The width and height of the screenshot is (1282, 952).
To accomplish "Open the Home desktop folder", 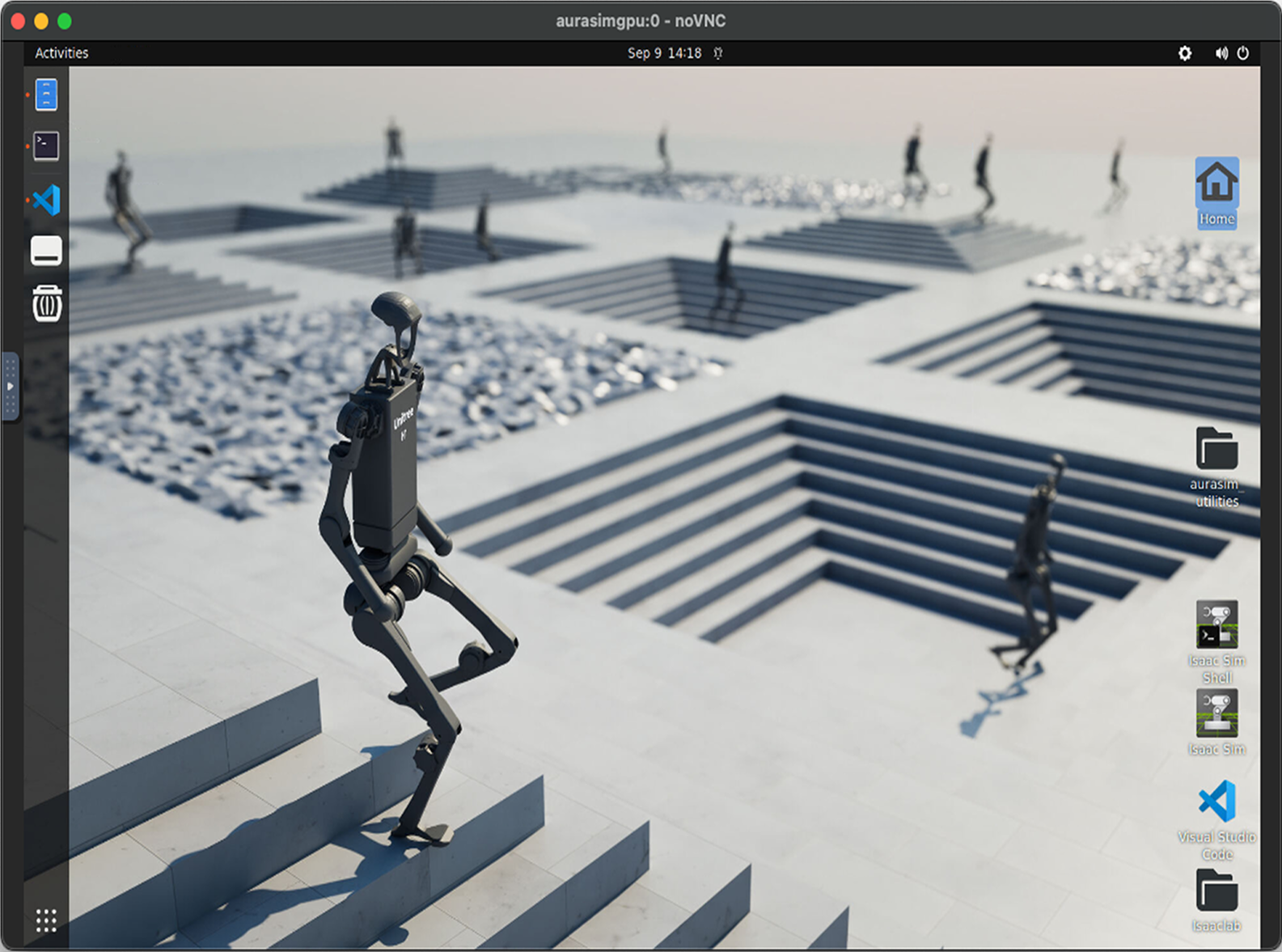I will click(1216, 193).
